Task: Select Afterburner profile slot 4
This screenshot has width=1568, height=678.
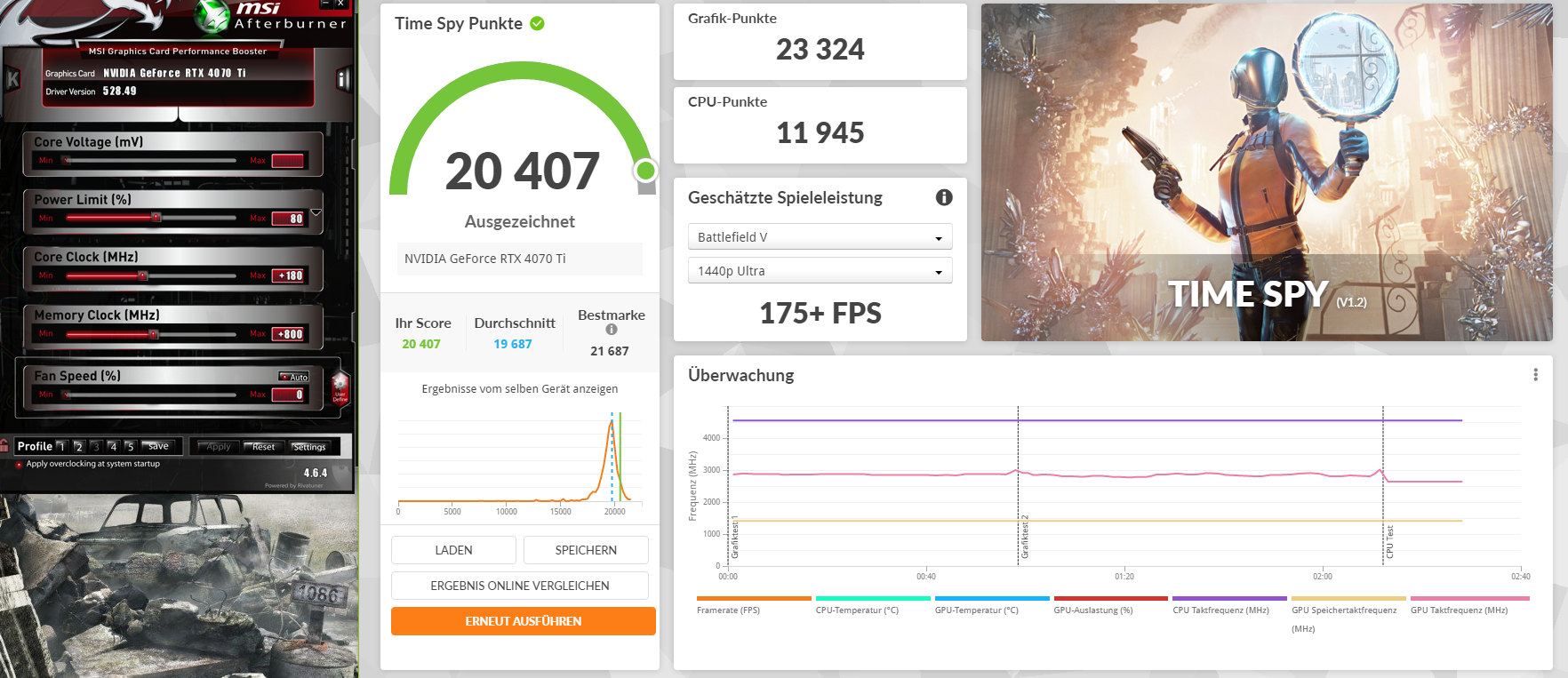Action: tap(113, 446)
